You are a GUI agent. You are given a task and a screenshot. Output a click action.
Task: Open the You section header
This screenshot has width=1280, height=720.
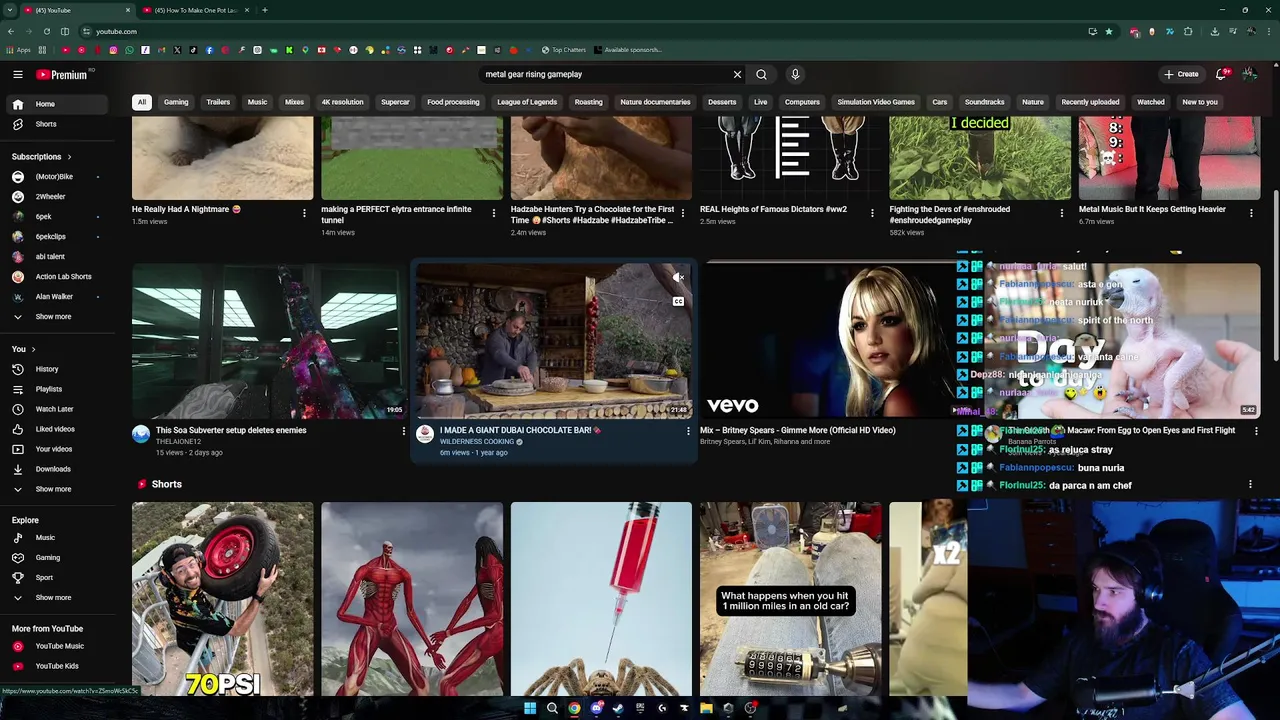[23, 349]
